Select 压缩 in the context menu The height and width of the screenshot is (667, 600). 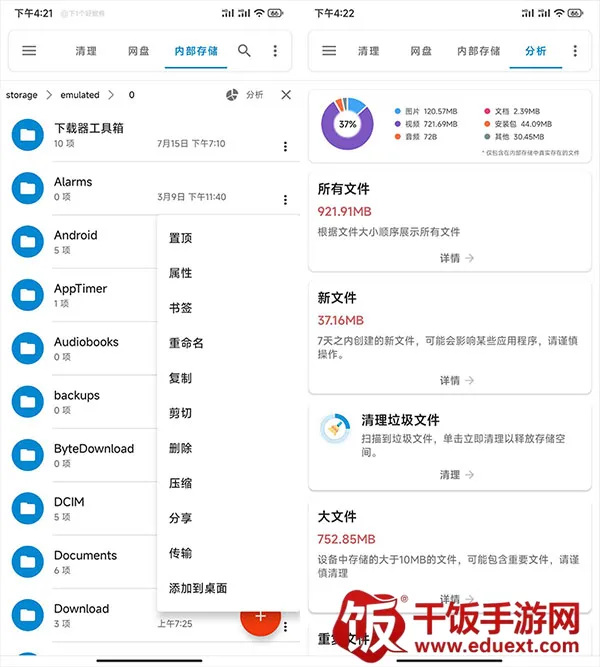(180, 483)
